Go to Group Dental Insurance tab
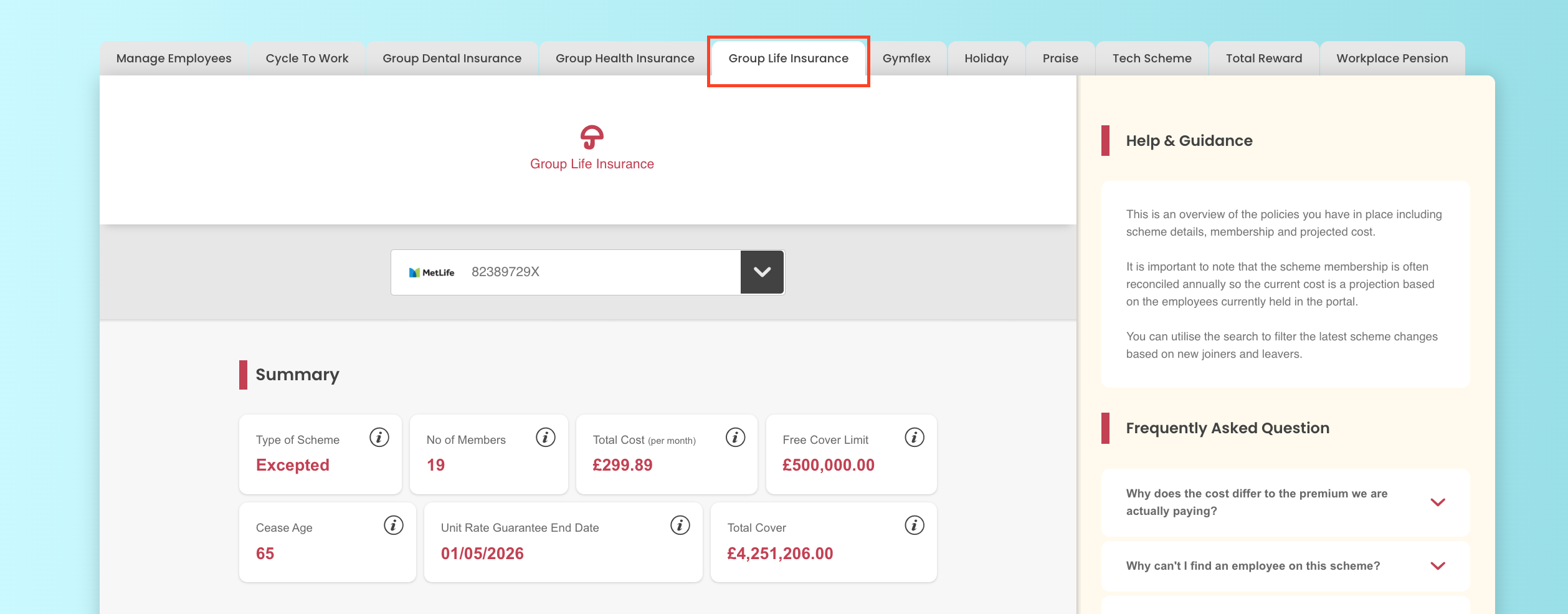Viewport: 1568px width, 614px height. pyautogui.click(x=452, y=59)
